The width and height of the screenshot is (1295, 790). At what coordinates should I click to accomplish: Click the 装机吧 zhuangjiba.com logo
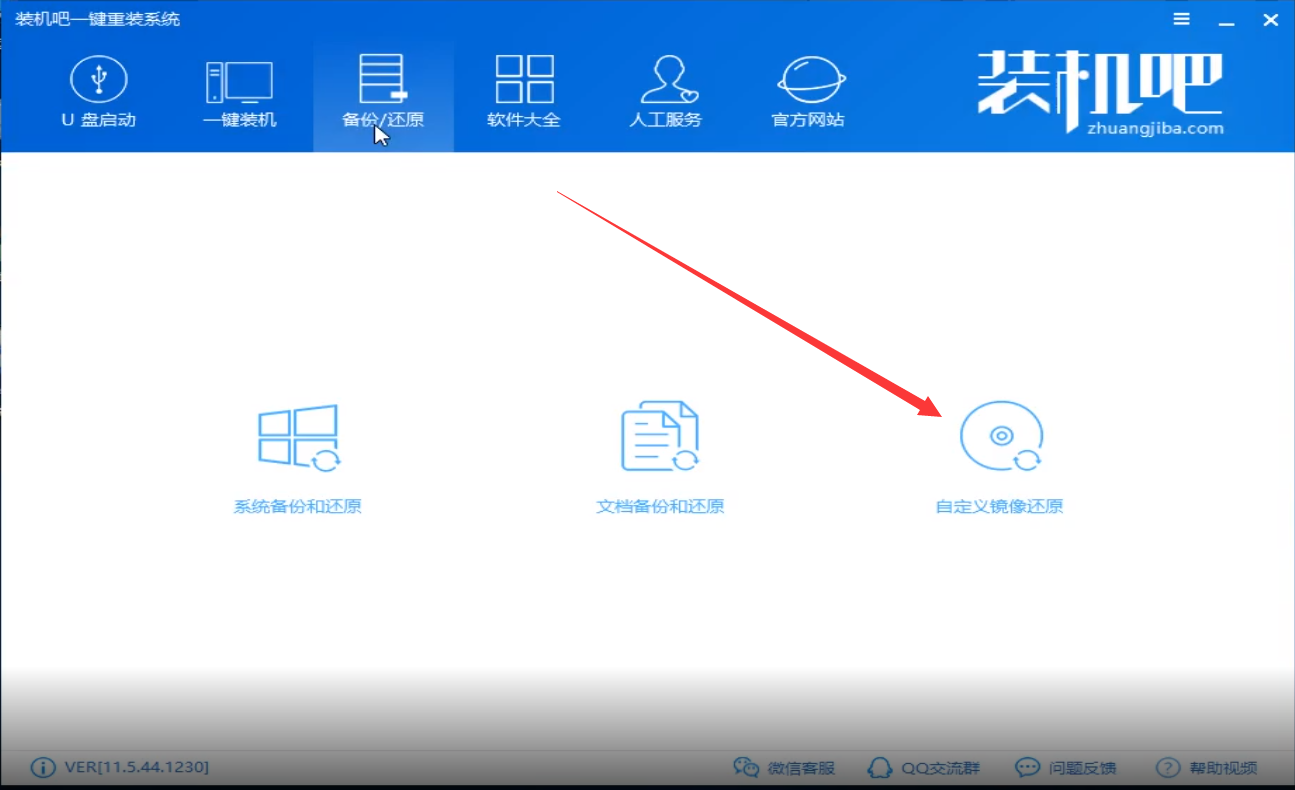1100,92
